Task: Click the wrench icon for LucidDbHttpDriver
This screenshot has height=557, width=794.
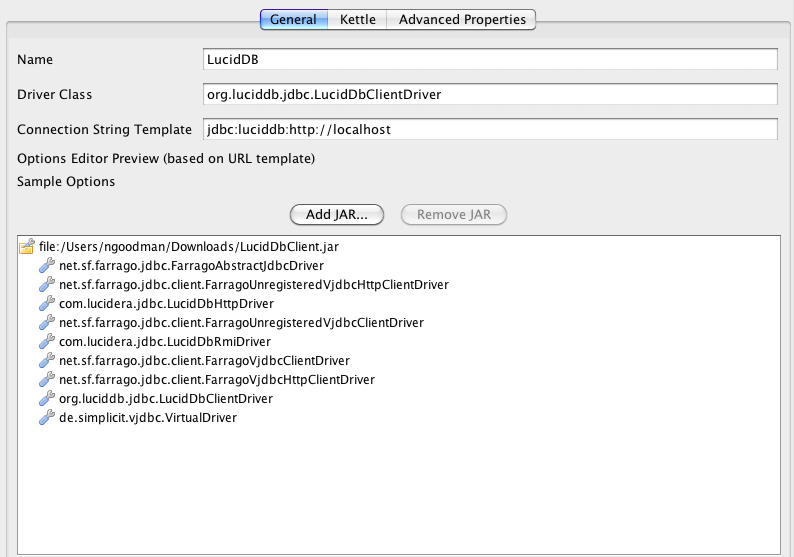Action: tap(47, 303)
